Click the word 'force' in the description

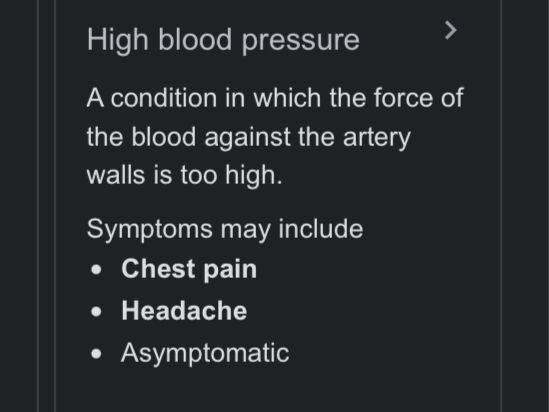point(403,98)
